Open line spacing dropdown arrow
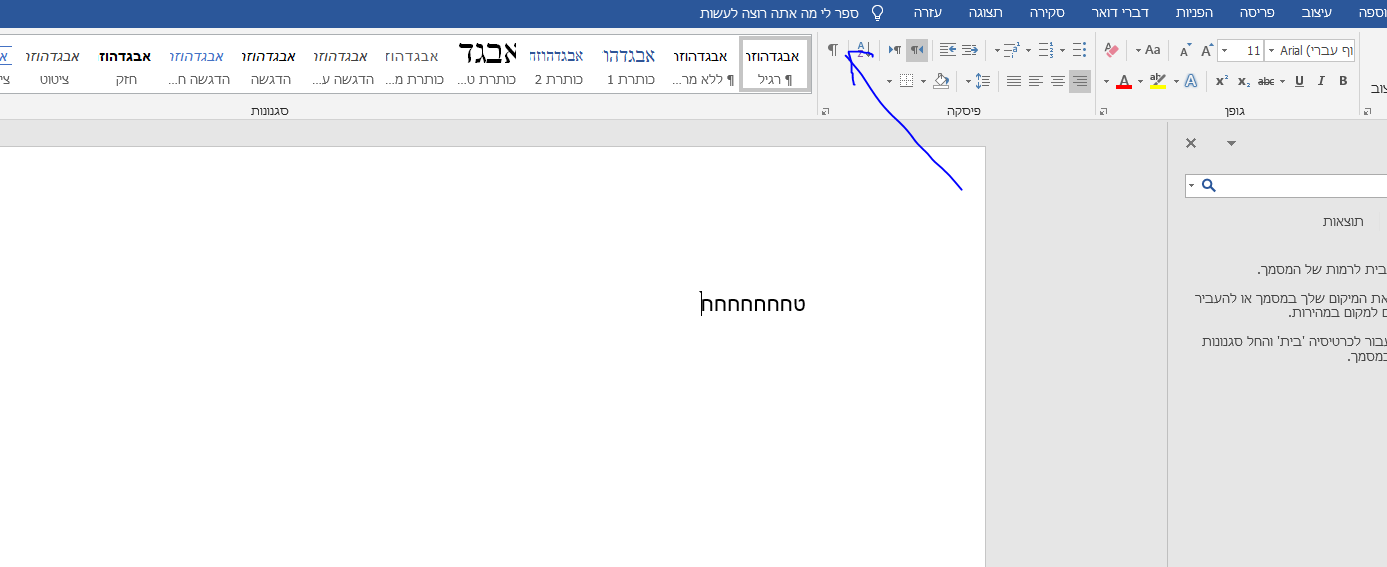Image resolution: width=1387 pixels, height=567 pixels. [x=969, y=81]
